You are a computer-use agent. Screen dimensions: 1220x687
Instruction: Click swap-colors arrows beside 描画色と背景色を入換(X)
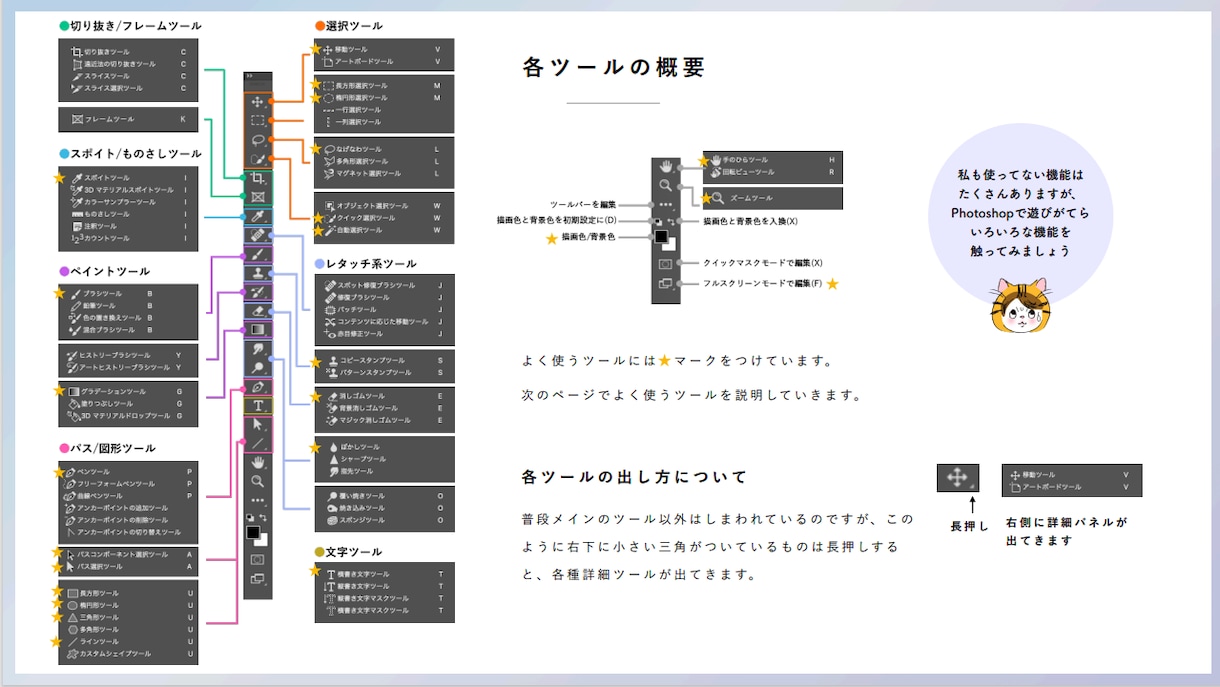[671, 221]
